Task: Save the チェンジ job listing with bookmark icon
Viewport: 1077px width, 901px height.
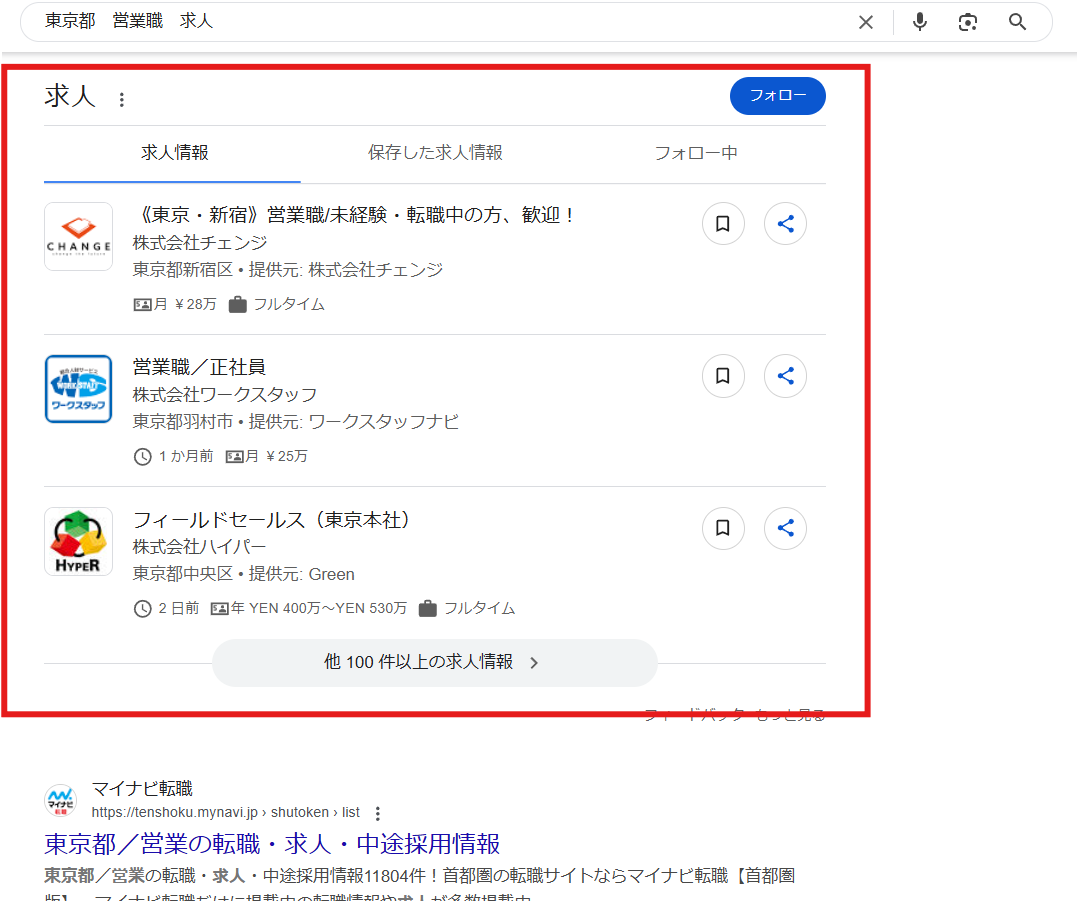Action: (723, 224)
